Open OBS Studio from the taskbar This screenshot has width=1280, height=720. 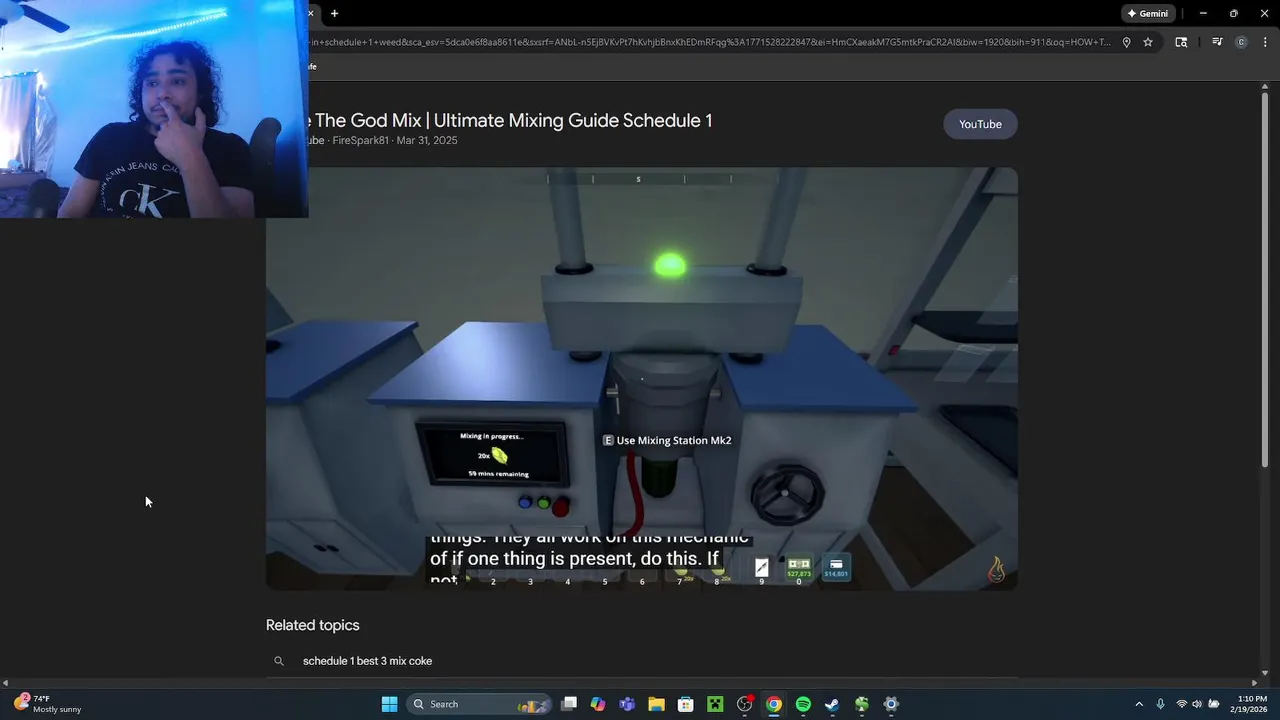744,704
